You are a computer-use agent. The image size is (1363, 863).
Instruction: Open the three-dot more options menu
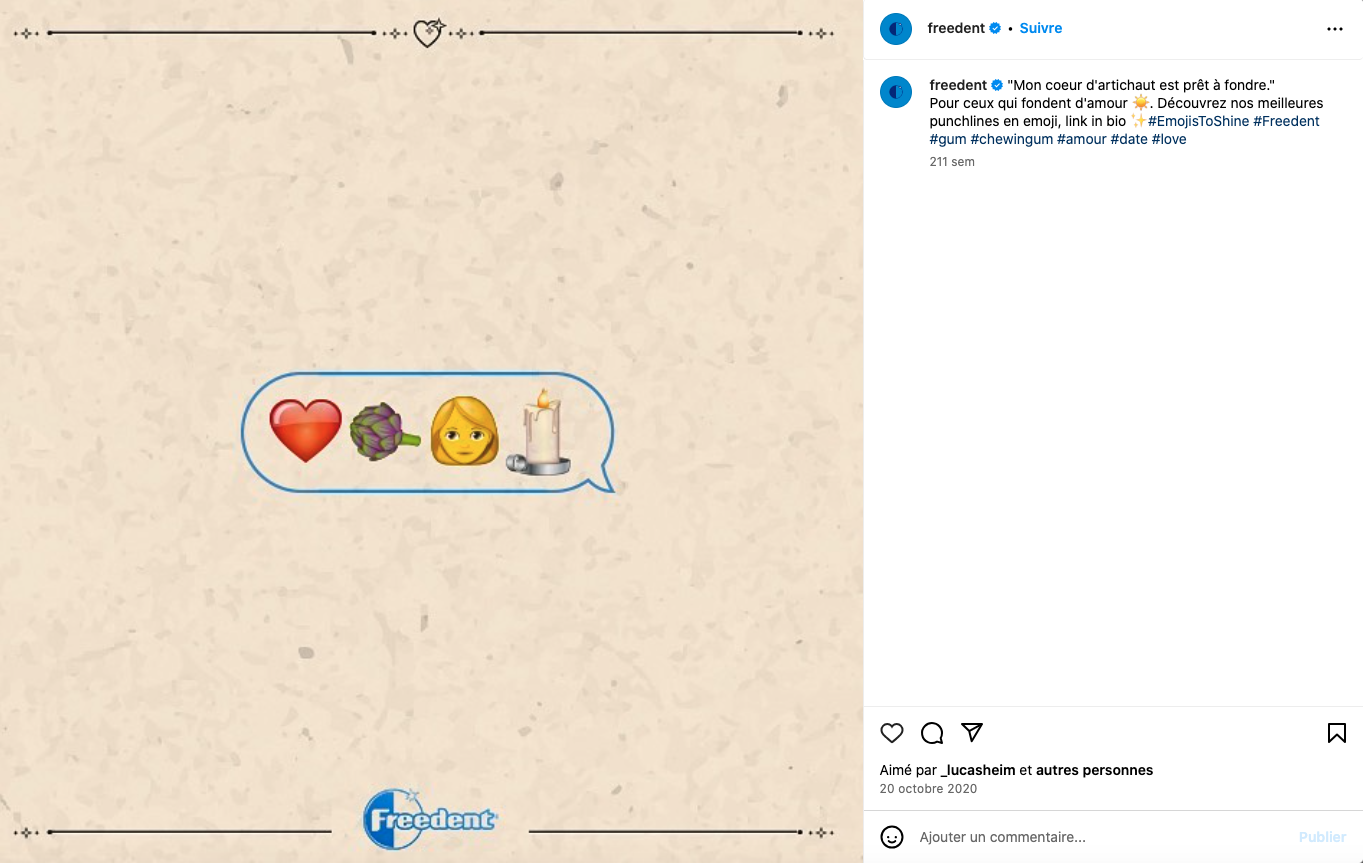(x=1335, y=29)
